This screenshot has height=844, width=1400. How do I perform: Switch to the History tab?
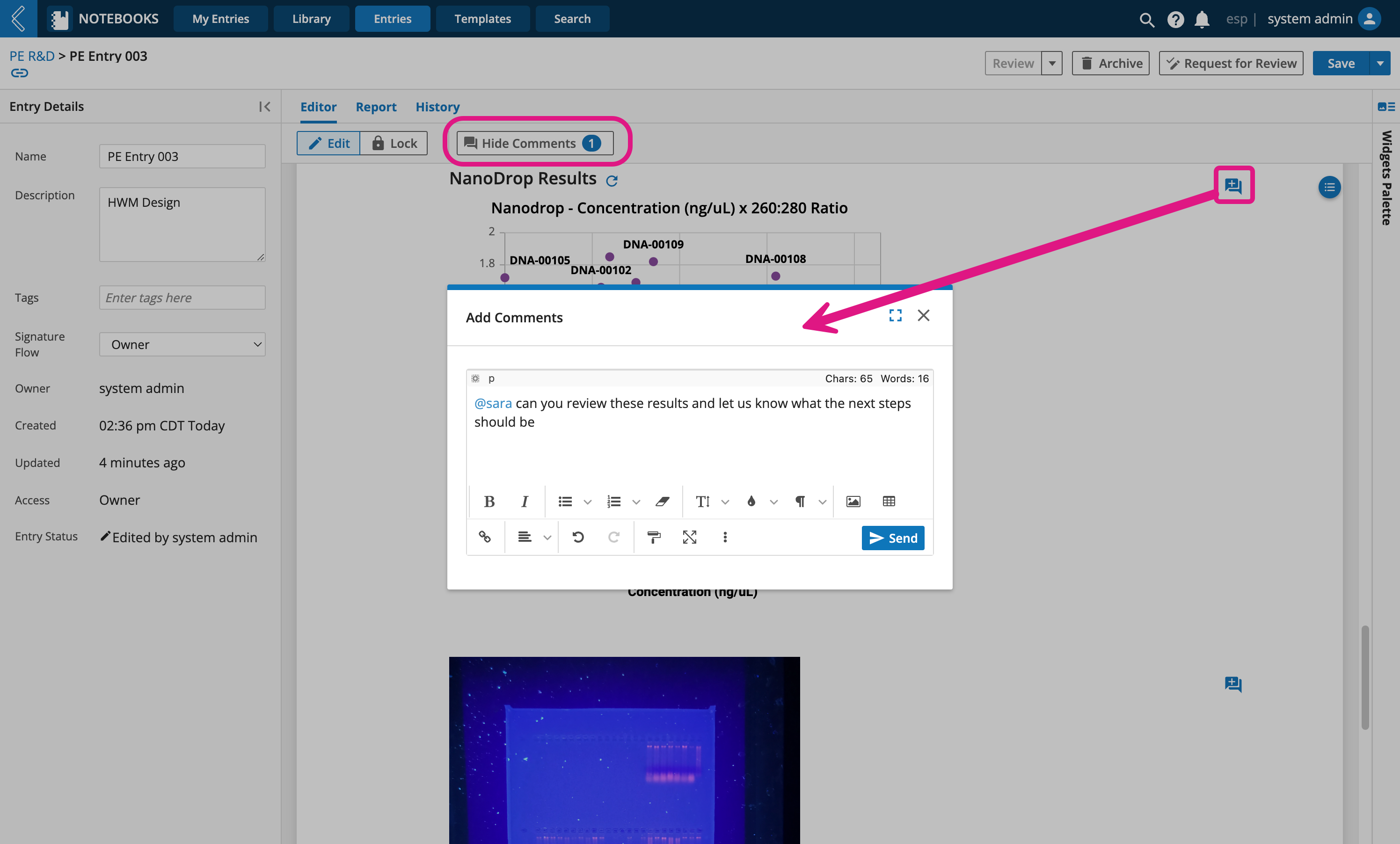[437, 107]
